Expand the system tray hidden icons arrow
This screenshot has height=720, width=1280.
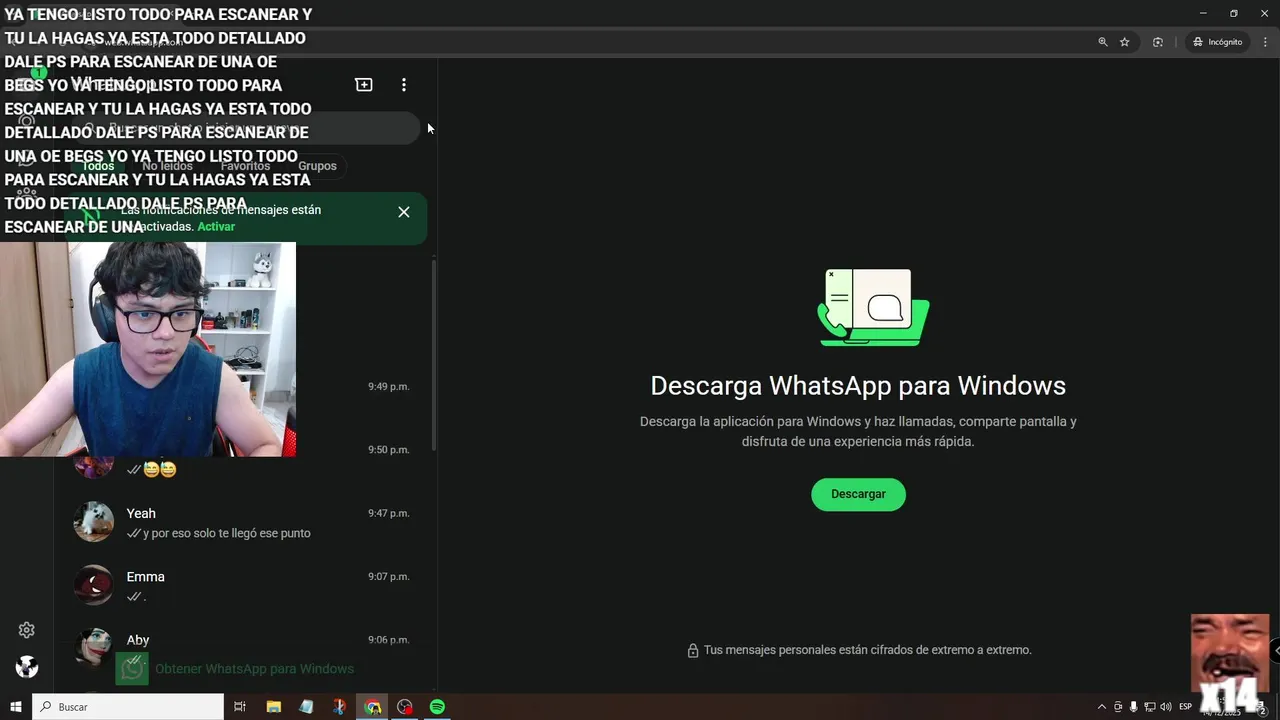pyautogui.click(x=1102, y=707)
